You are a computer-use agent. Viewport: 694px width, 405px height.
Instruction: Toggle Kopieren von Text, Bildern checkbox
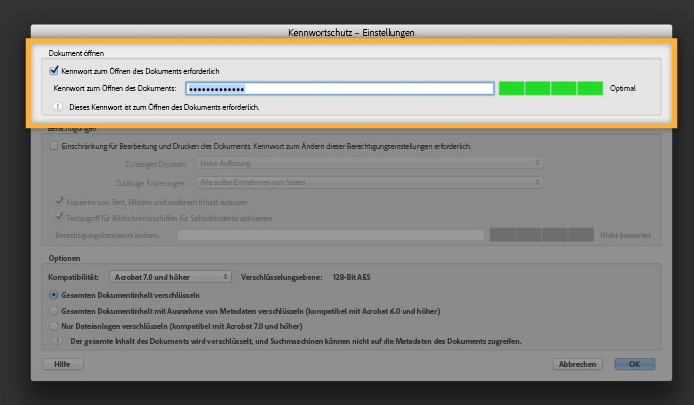[x=59, y=201]
